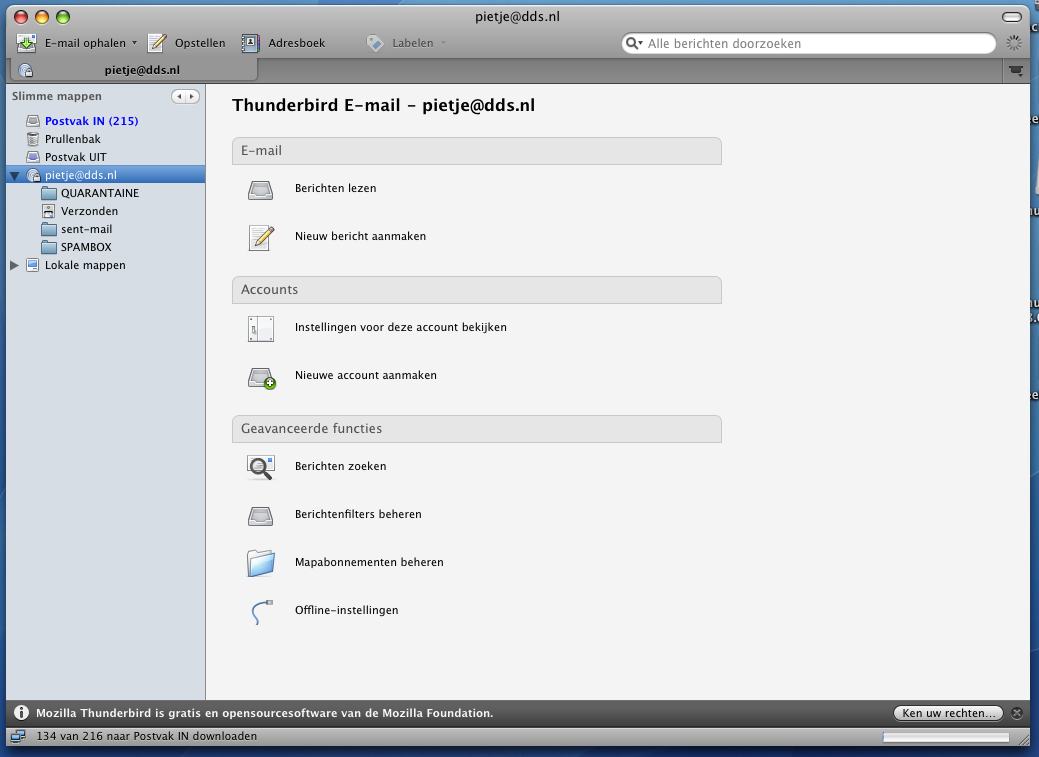Click the account settings icon beside Instellingen

pyautogui.click(x=261, y=329)
